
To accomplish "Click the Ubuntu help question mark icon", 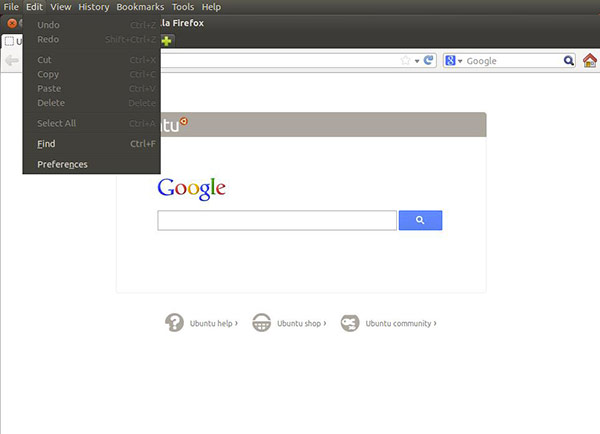I will pos(174,323).
